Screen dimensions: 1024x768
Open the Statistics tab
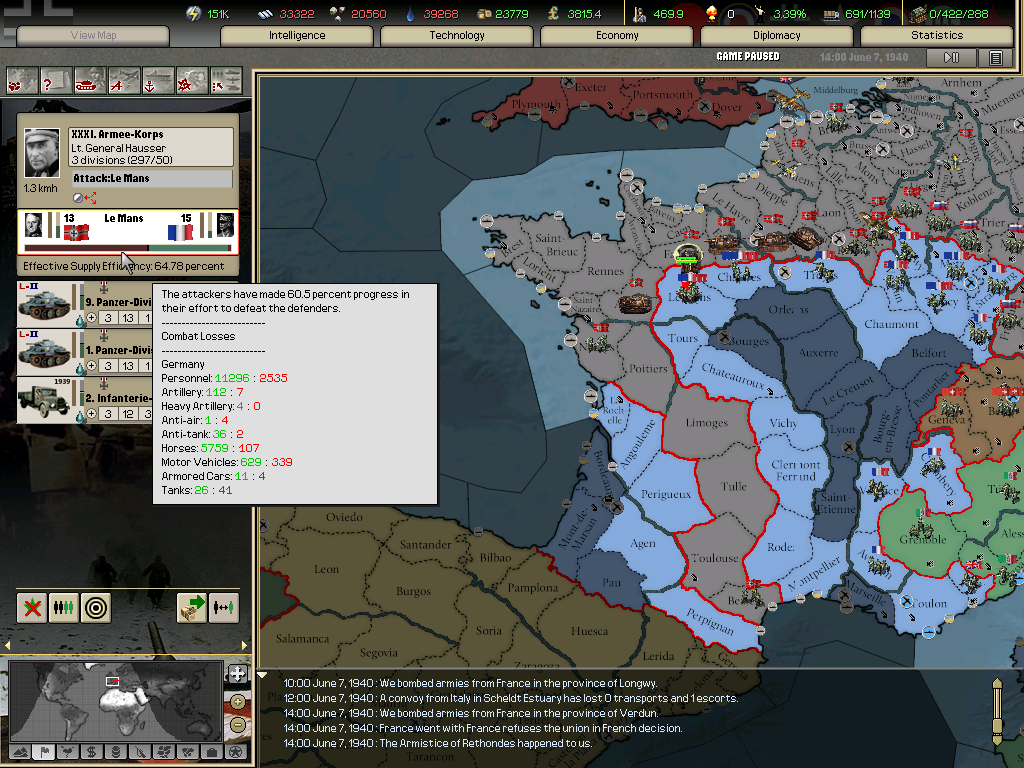coord(937,35)
